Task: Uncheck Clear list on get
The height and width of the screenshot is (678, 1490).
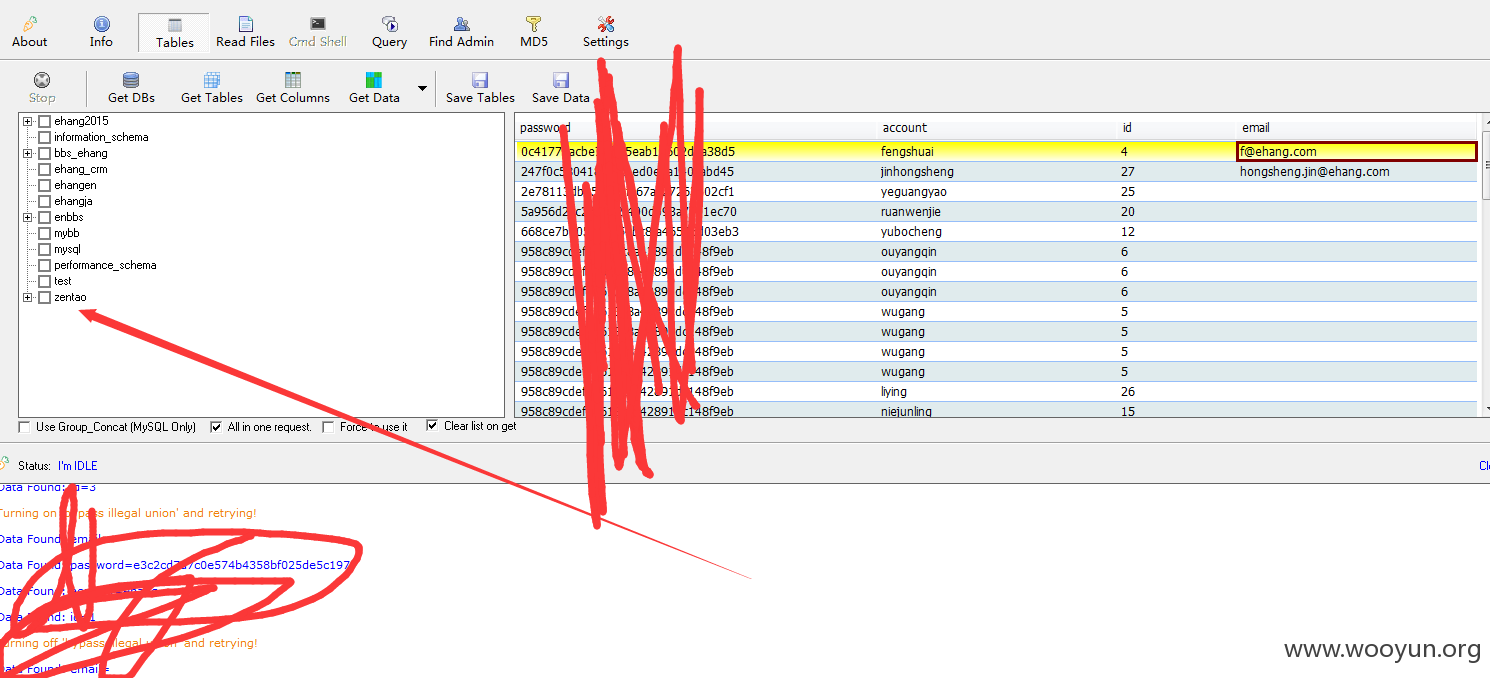Action: tap(432, 426)
